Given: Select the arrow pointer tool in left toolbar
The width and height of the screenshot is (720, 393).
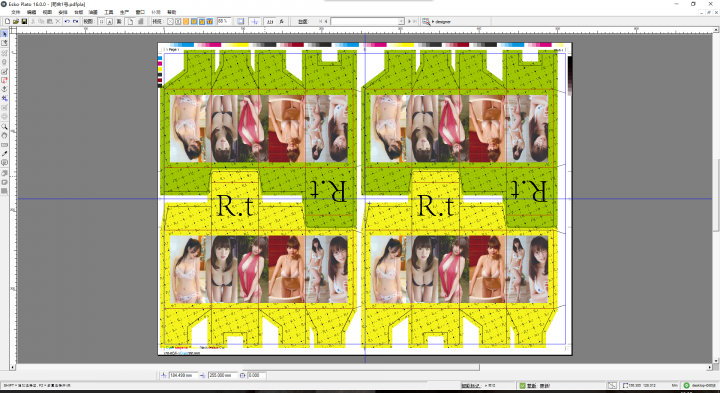Looking at the screenshot, I should pyautogui.click(x=5, y=34).
